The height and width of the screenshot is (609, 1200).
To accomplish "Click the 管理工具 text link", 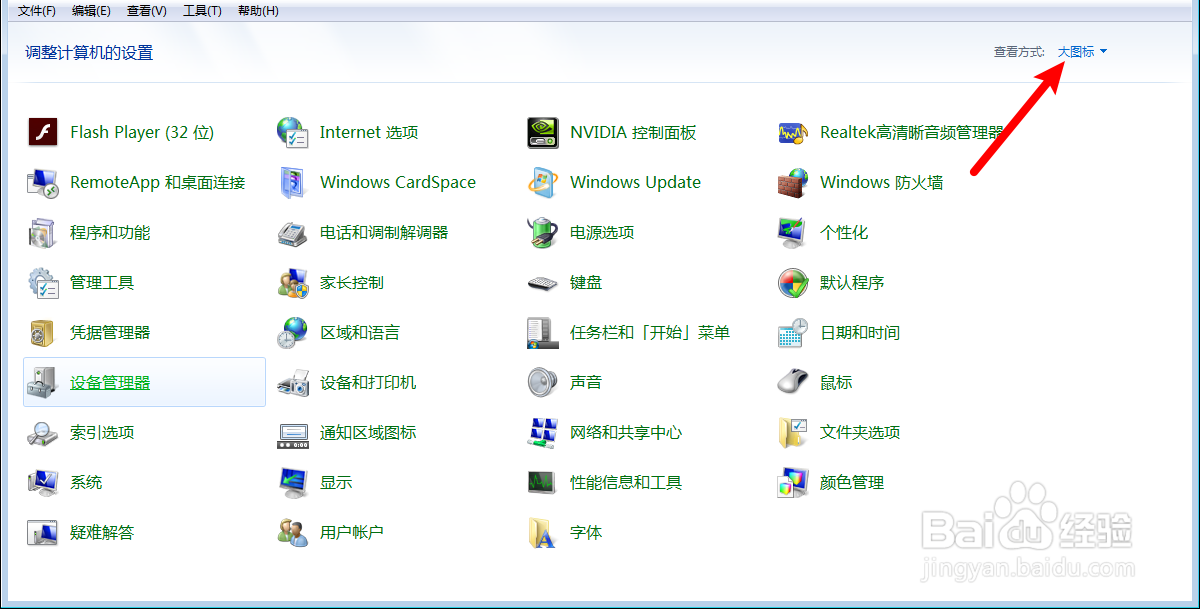I will (x=102, y=282).
